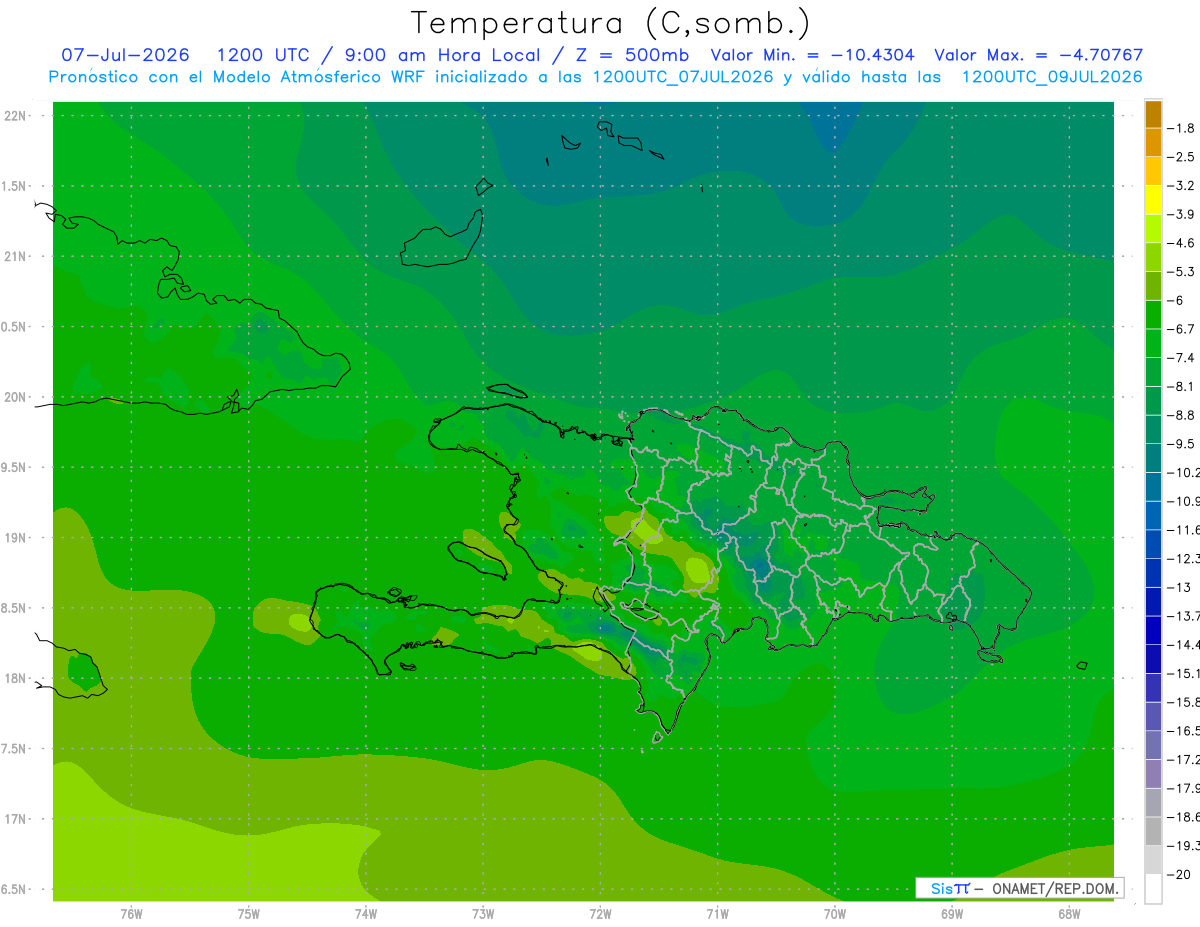
Task: Click legend swatch between -14.4 and -15.1
Action: pos(1153,659)
